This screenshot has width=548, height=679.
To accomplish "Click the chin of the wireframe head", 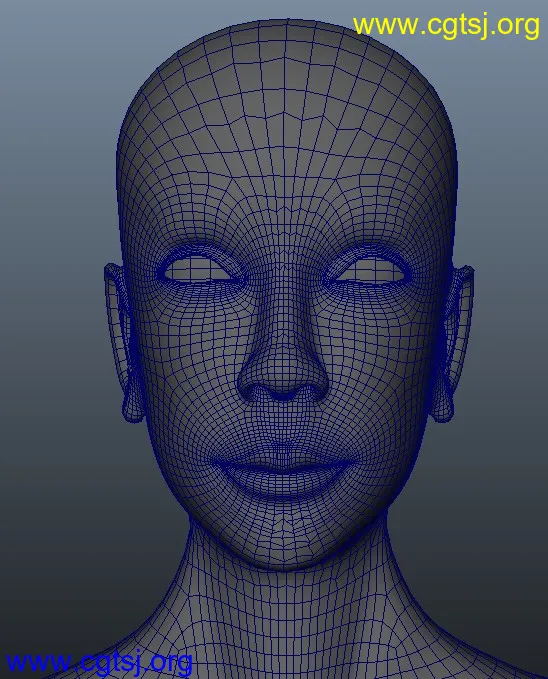I will click(x=284, y=541).
